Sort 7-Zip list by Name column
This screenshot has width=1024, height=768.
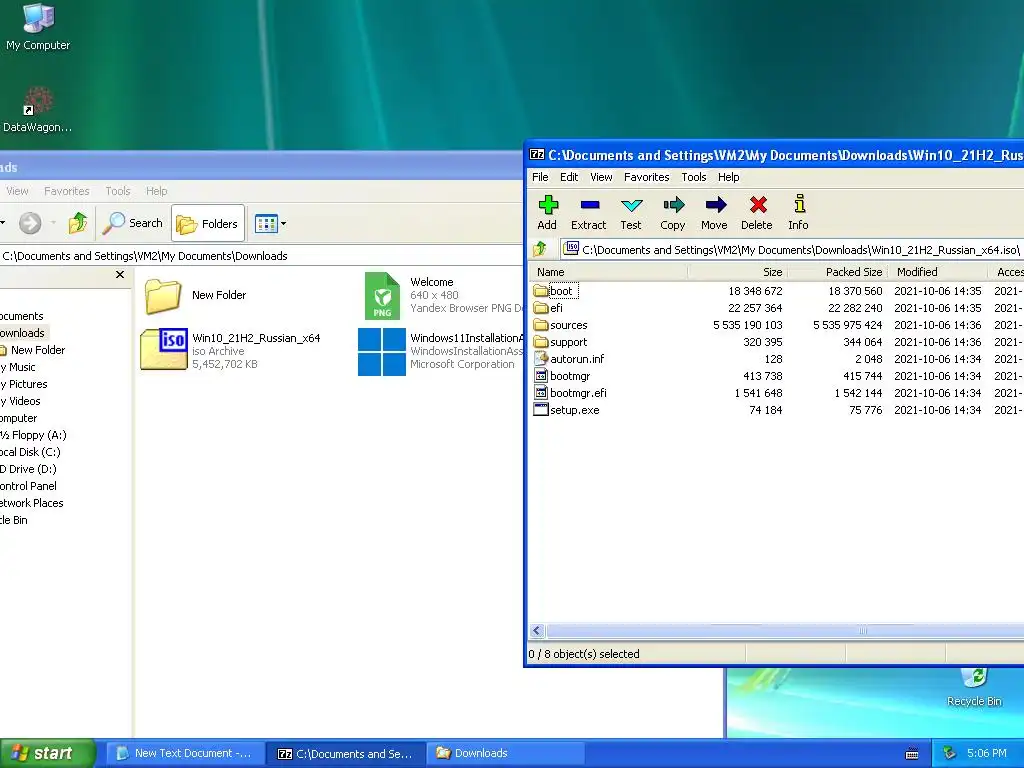pyautogui.click(x=609, y=272)
